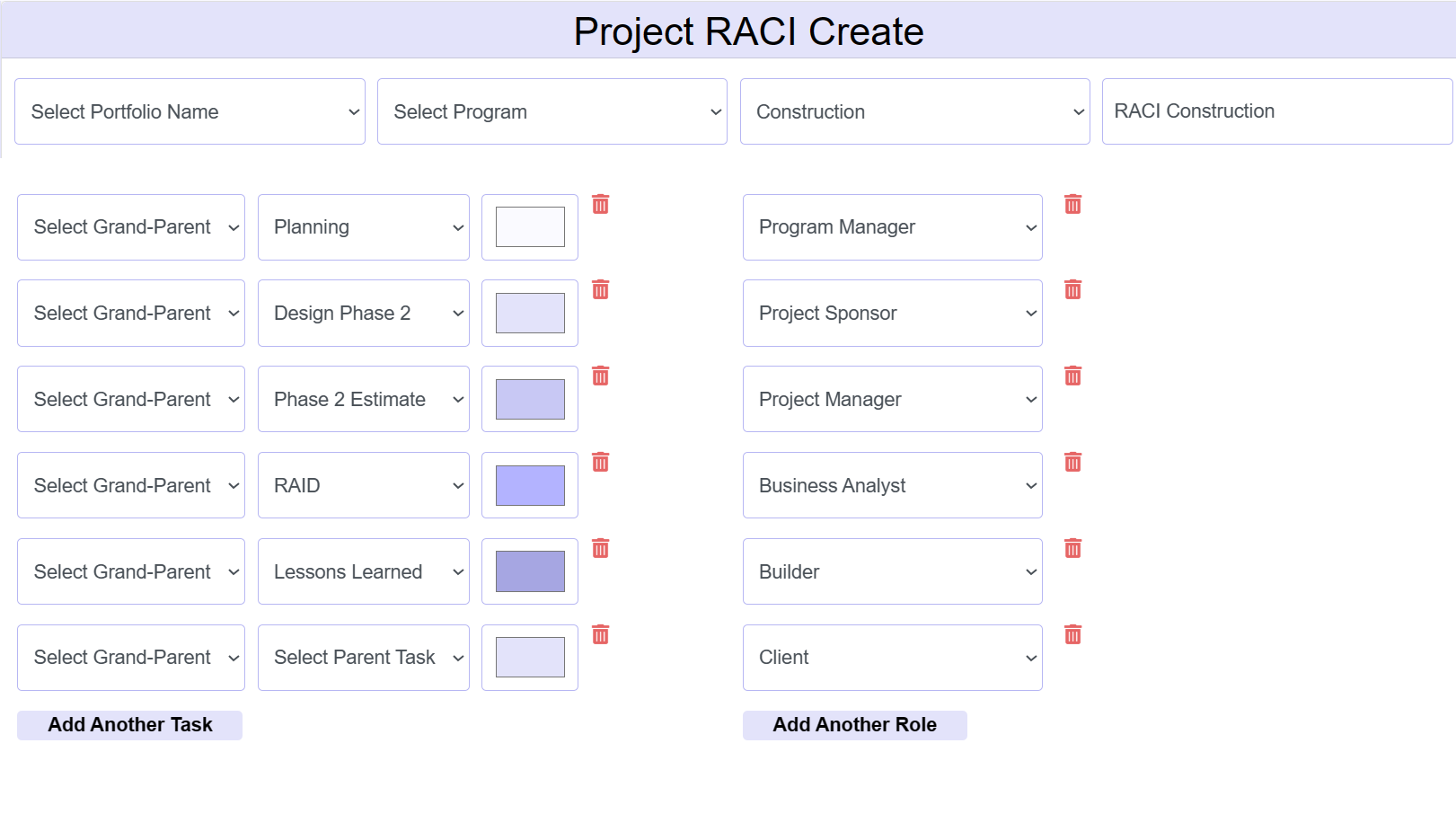Open the color picker beside RAID
Image resolution: width=1456 pixels, height=814 pixels.
point(529,485)
